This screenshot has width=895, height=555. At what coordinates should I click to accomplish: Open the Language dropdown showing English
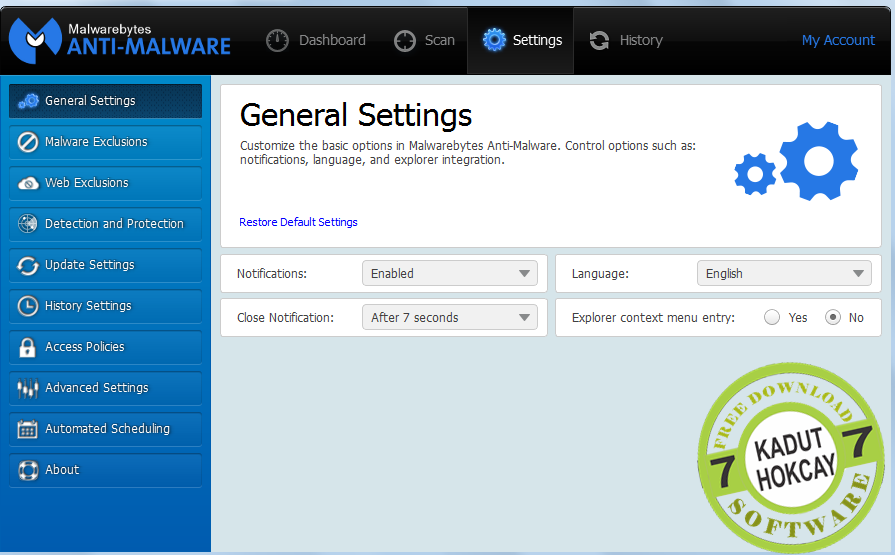[784, 274]
